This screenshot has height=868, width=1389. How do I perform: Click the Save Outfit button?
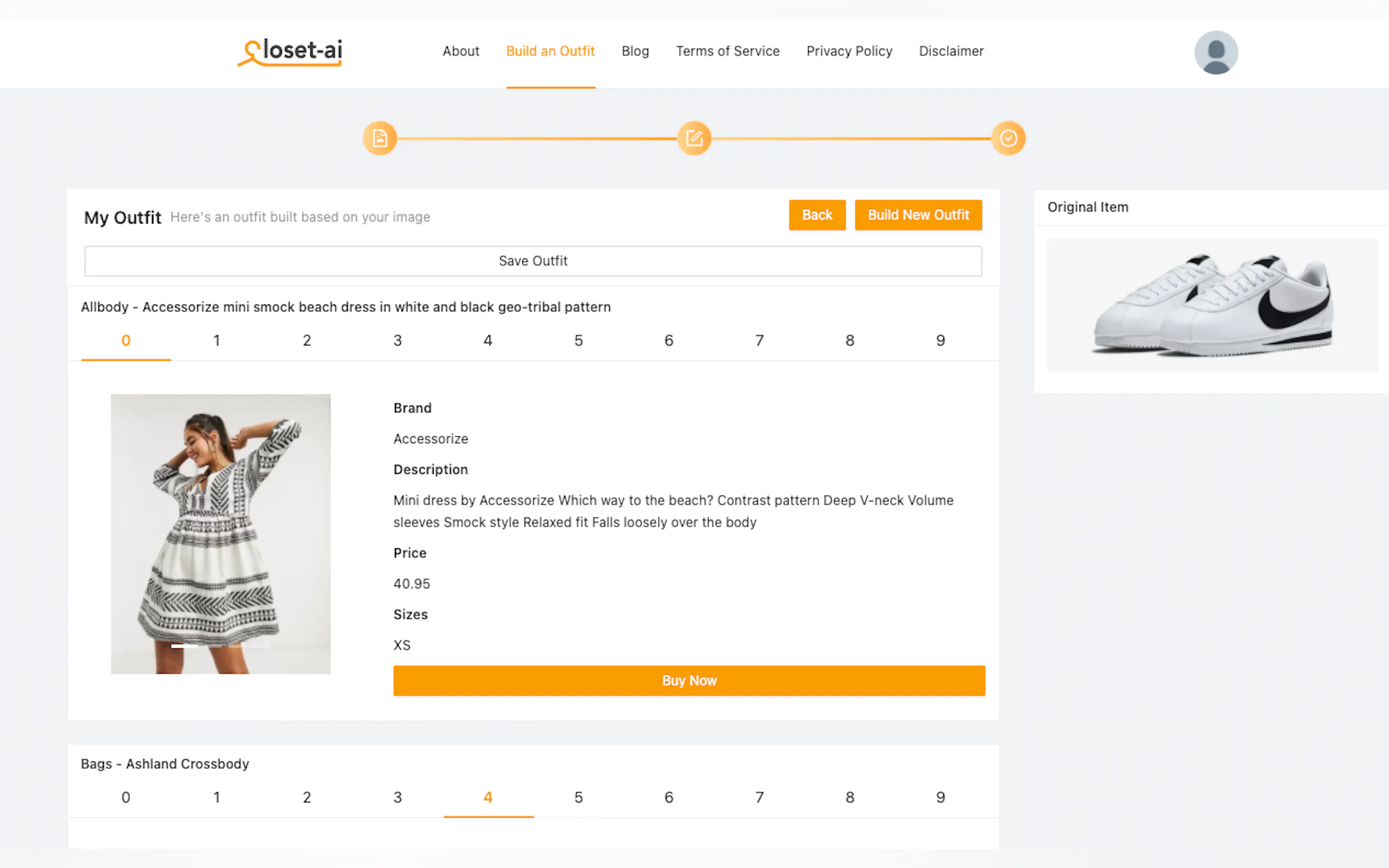click(x=533, y=261)
